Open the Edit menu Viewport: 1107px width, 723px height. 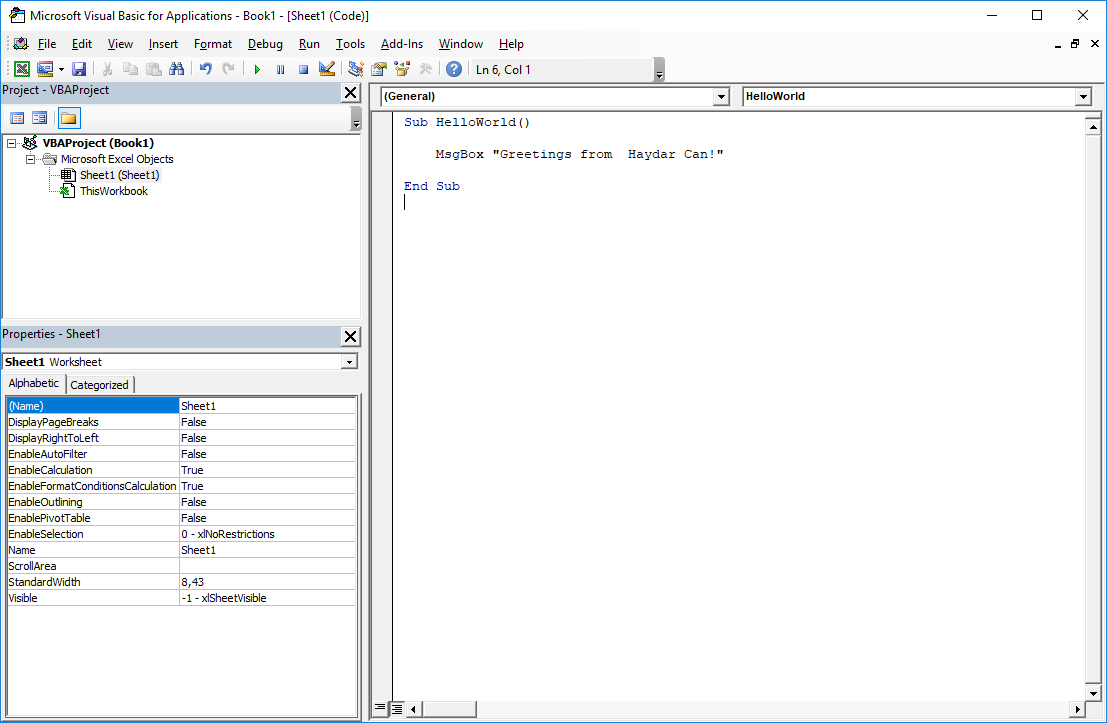(82, 44)
